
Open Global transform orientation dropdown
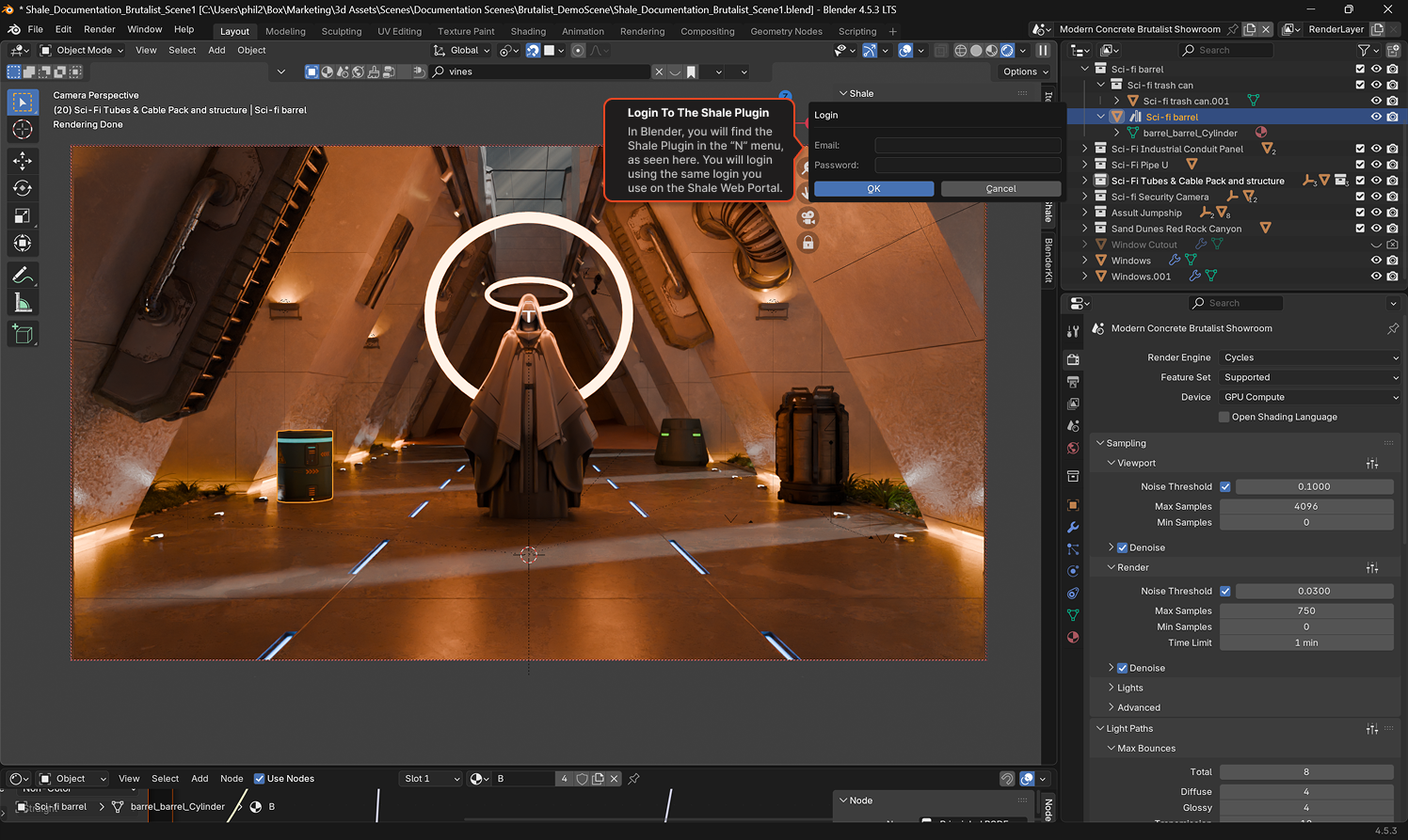coord(462,51)
